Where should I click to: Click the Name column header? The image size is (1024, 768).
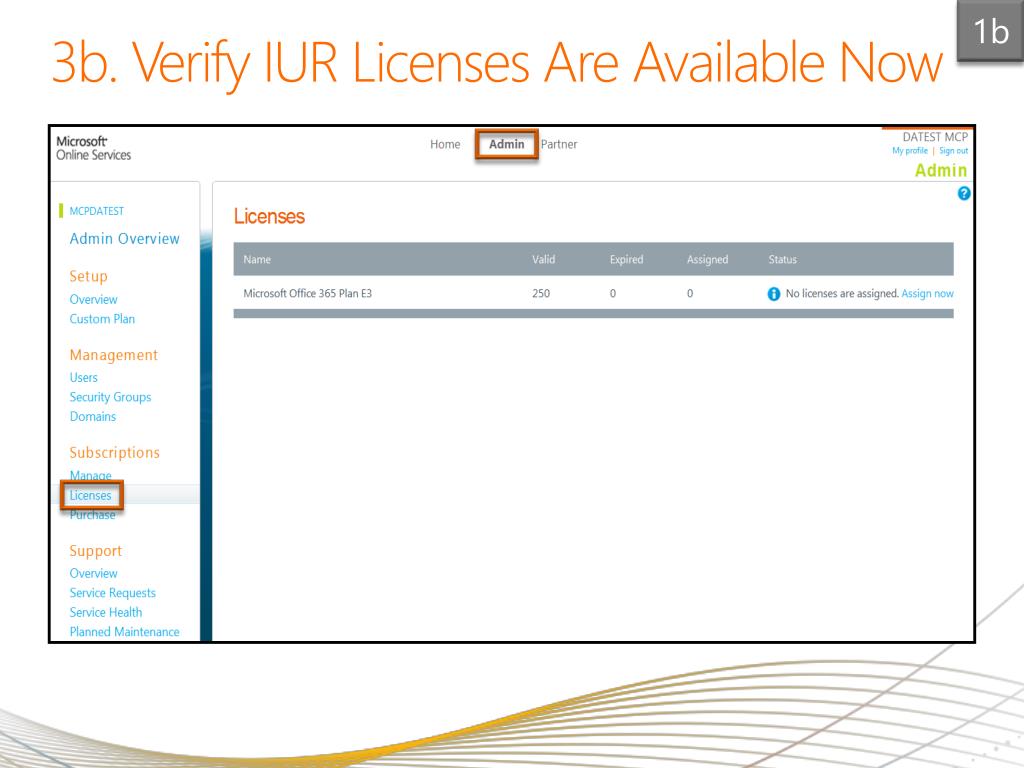click(x=257, y=259)
